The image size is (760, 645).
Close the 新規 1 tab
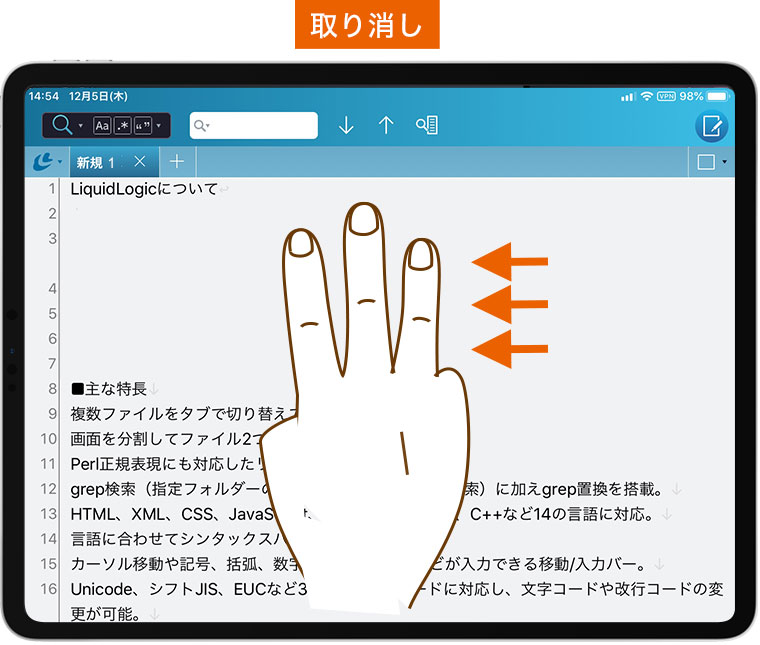pos(140,161)
